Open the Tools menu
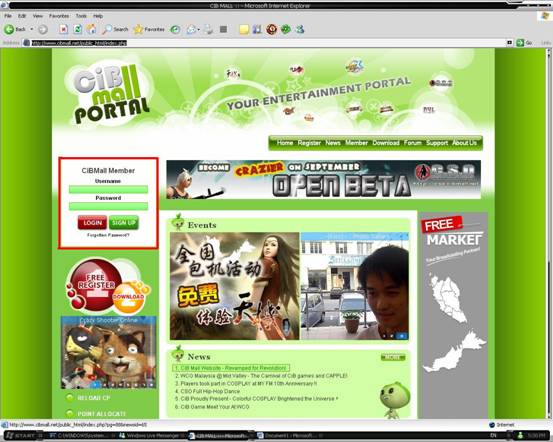This screenshot has width=553, height=442. pyautogui.click(x=81, y=16)
